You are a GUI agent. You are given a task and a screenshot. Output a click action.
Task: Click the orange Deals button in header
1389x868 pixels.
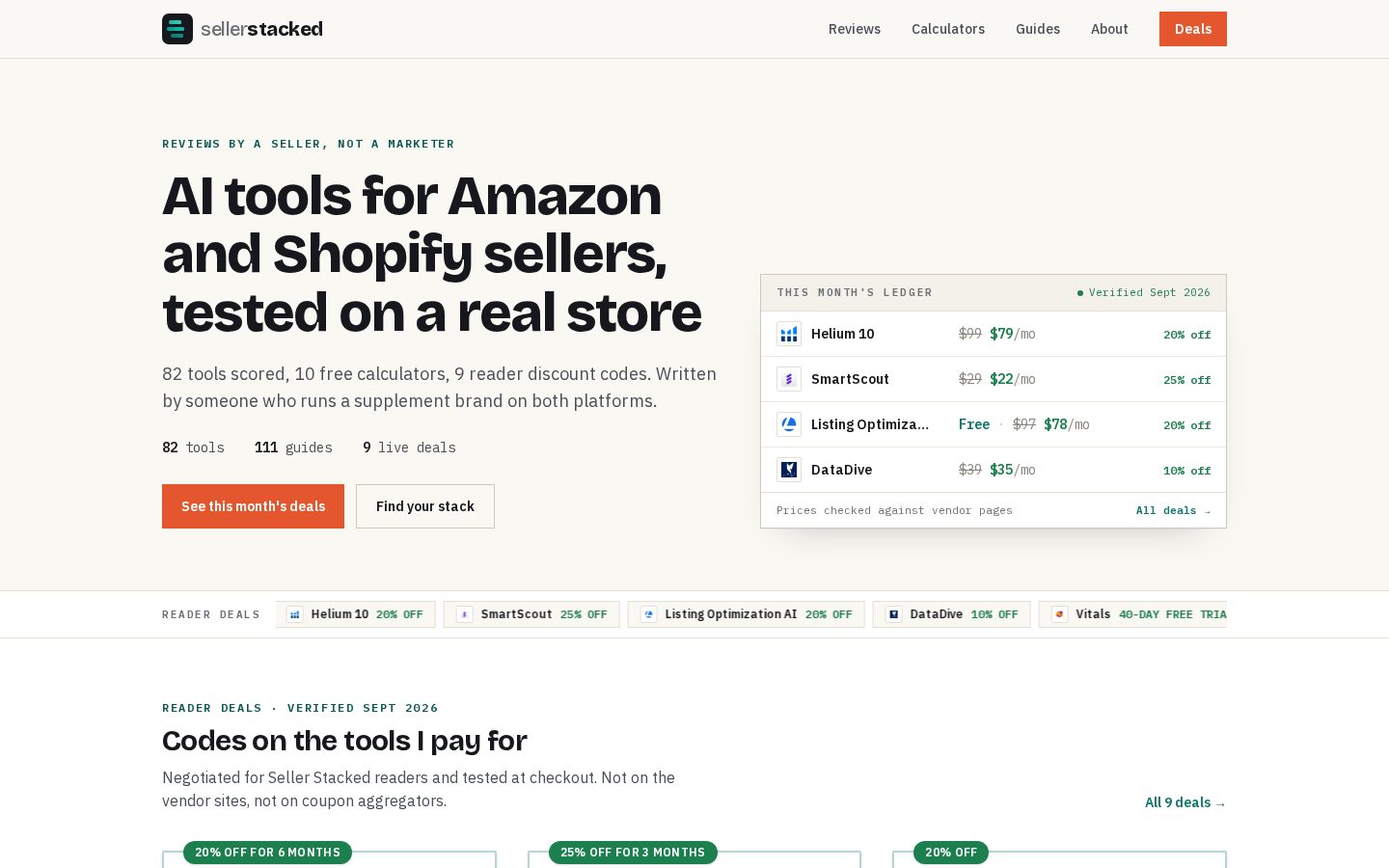coord(1193,29)
